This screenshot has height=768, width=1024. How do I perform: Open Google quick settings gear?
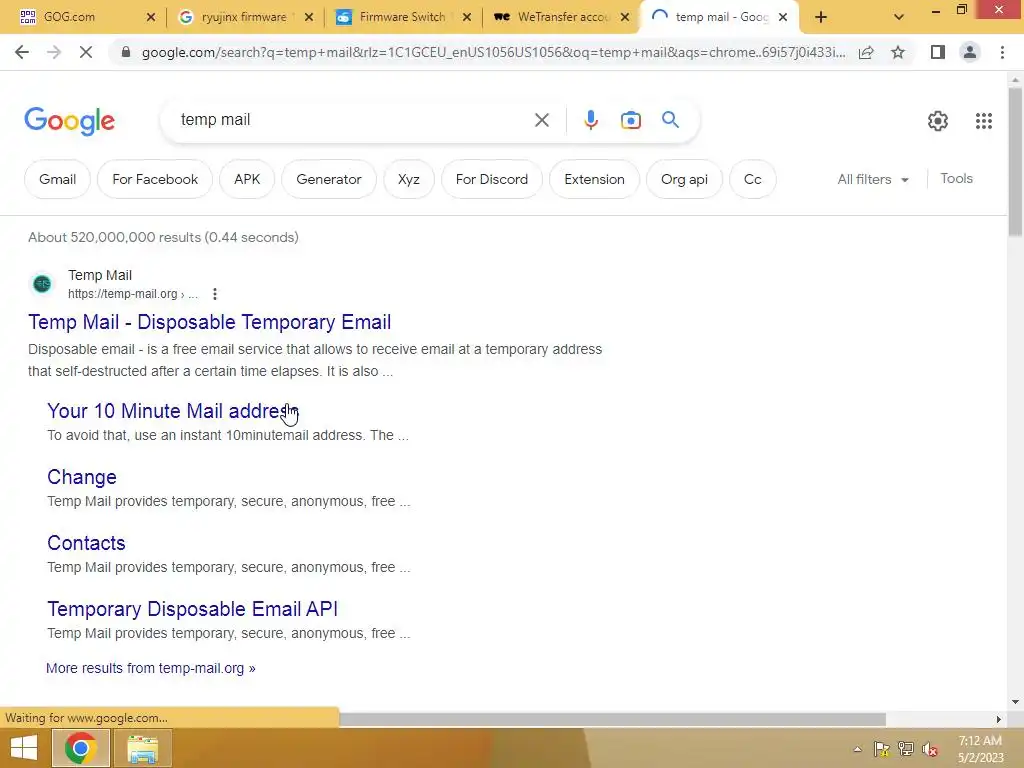pyautogui.click(x=938, y=121)
